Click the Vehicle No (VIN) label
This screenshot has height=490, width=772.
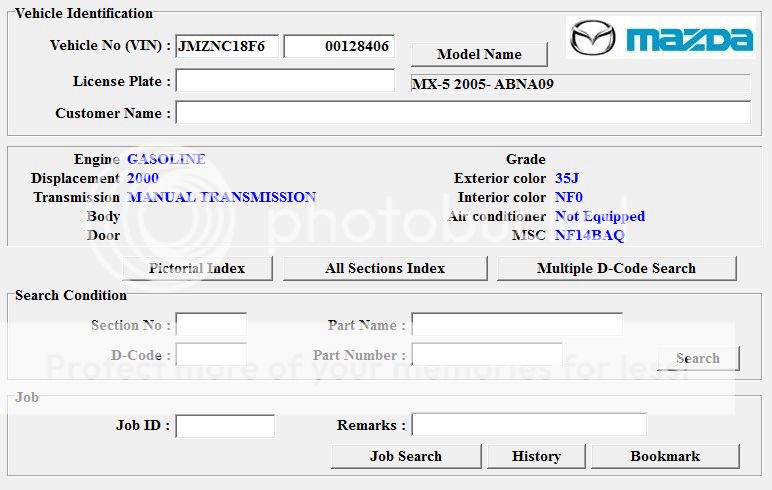pyautogui.click(x=110, y=46)
